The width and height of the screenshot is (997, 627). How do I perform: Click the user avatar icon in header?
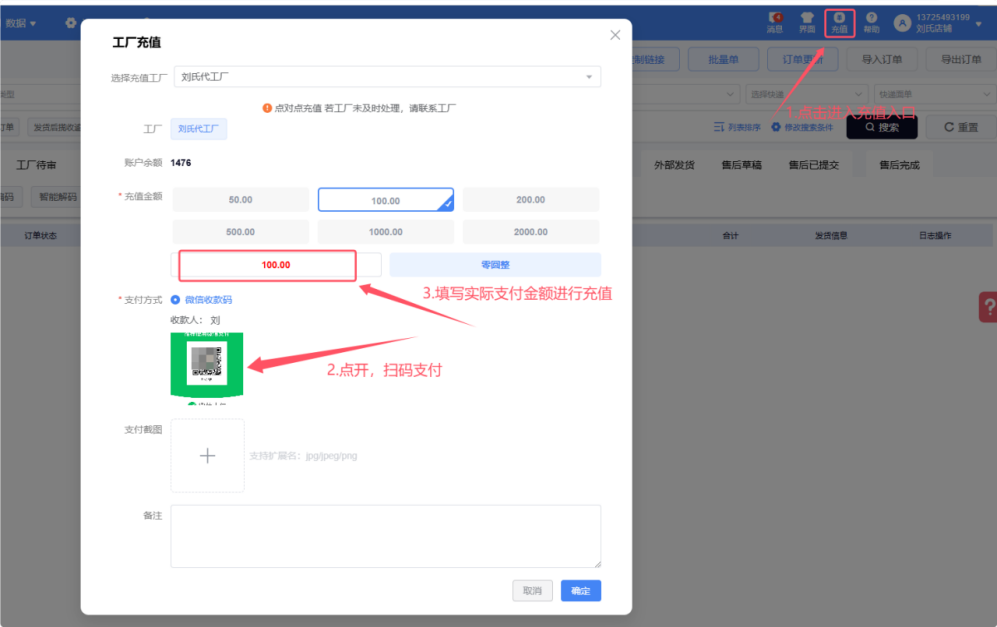902,23
